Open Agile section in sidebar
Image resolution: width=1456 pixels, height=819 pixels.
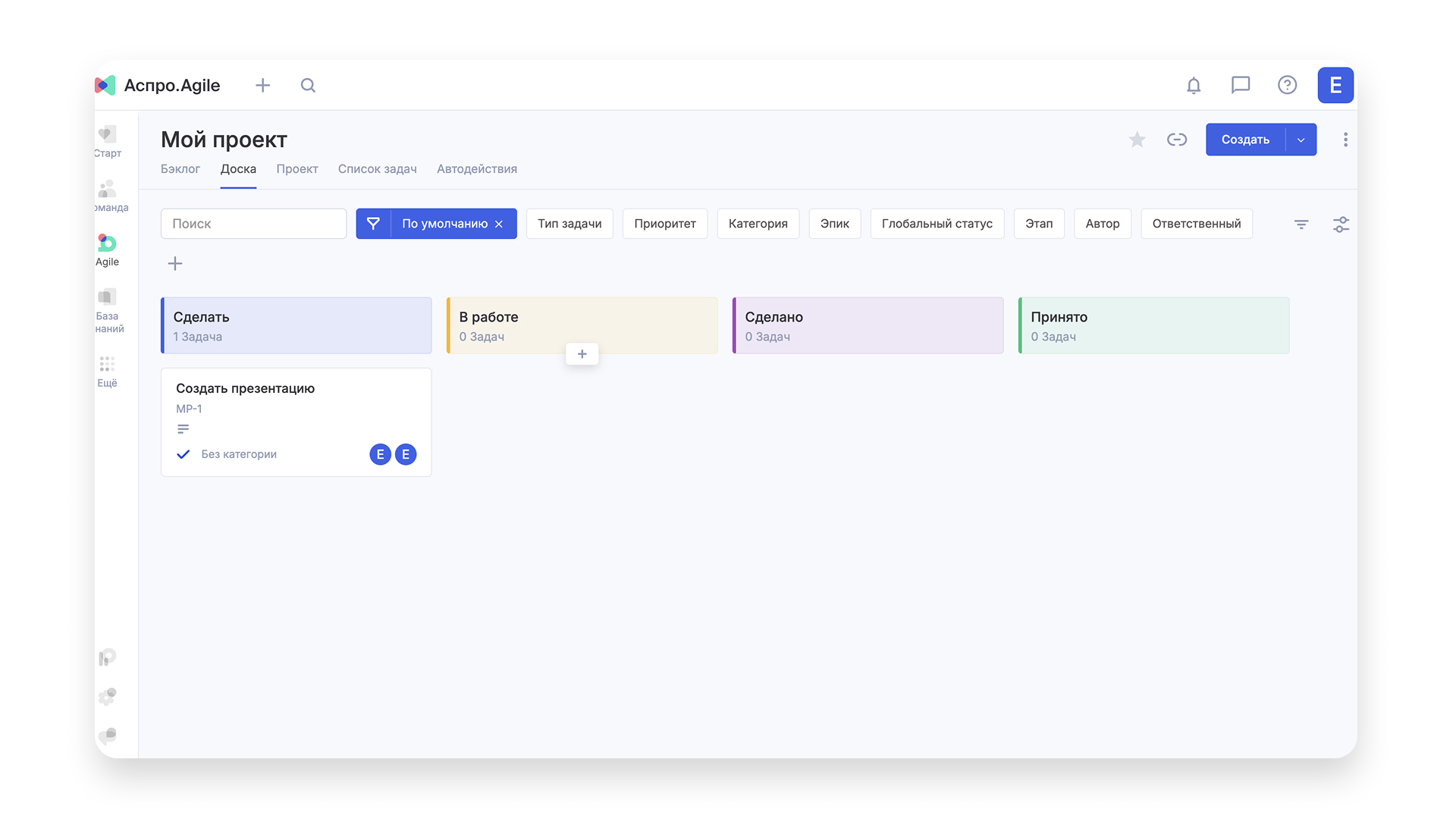click(x=107, y=249)
